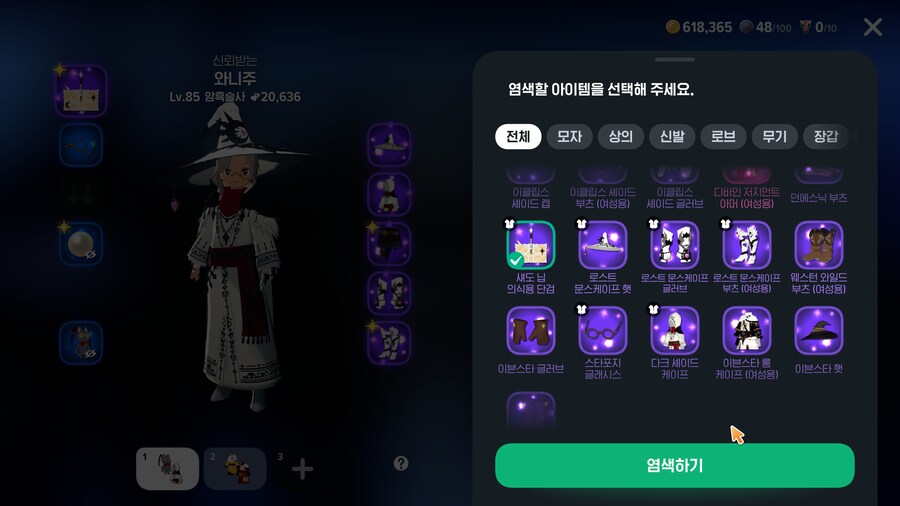The width and height of the screenshot is (900, 506).
Task: Toggle visibility on the cat pet slot
Action: (91, 354)
